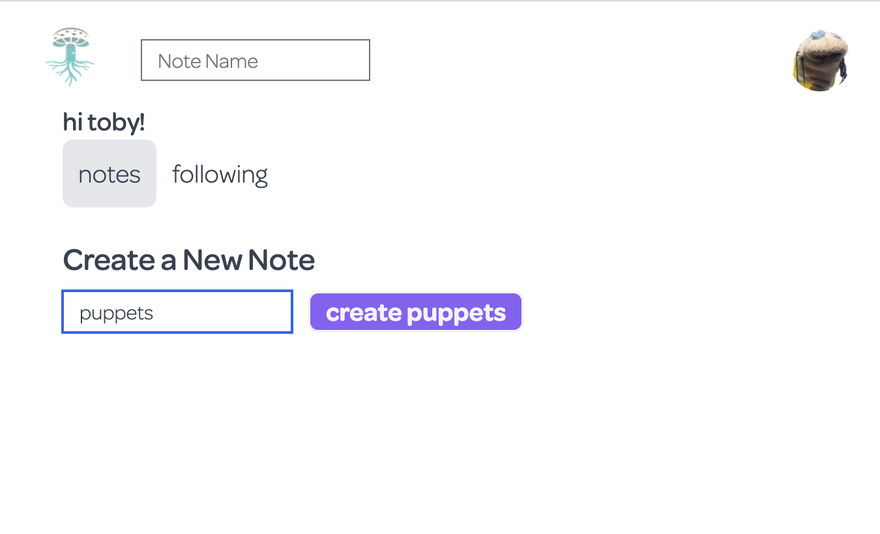Select the highlighted notes tab
Screen dimensions: 880x534
tap(109, 174)
